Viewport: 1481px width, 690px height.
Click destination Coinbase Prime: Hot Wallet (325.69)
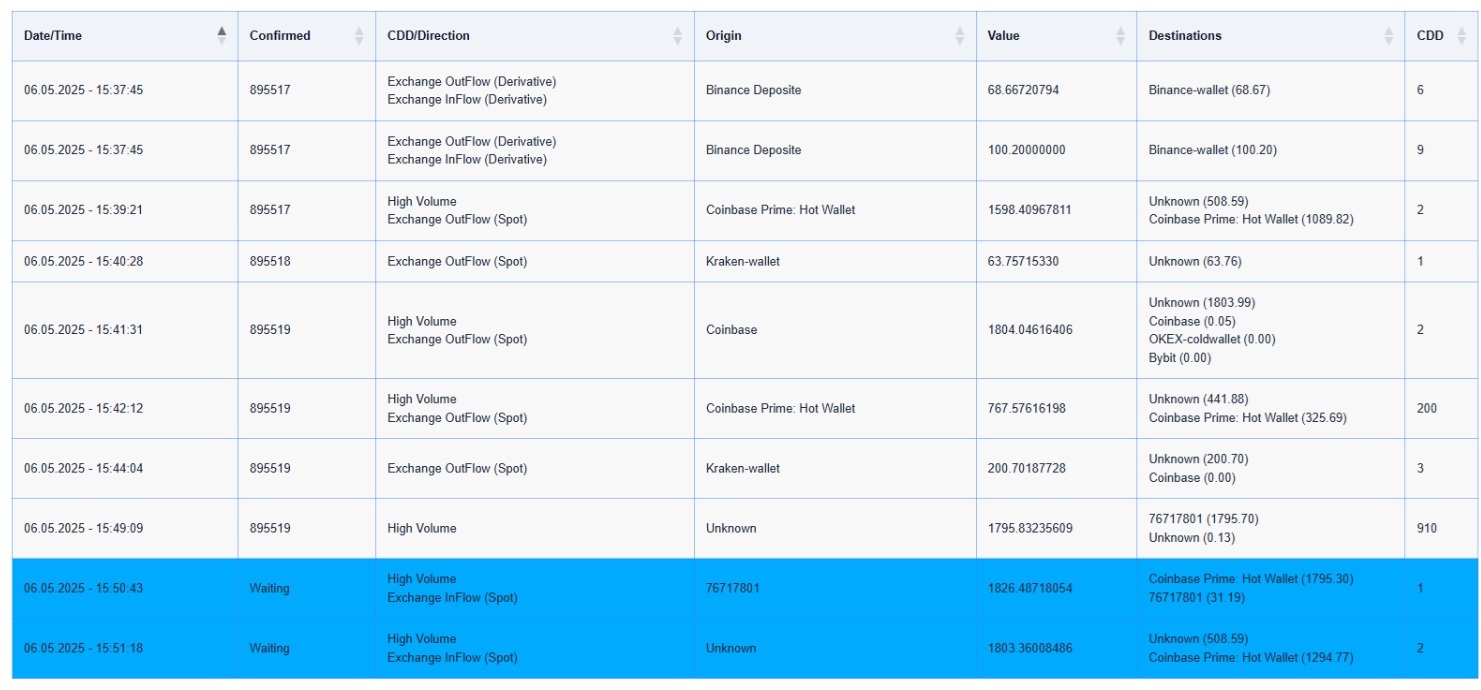[x=1248, y=418]
